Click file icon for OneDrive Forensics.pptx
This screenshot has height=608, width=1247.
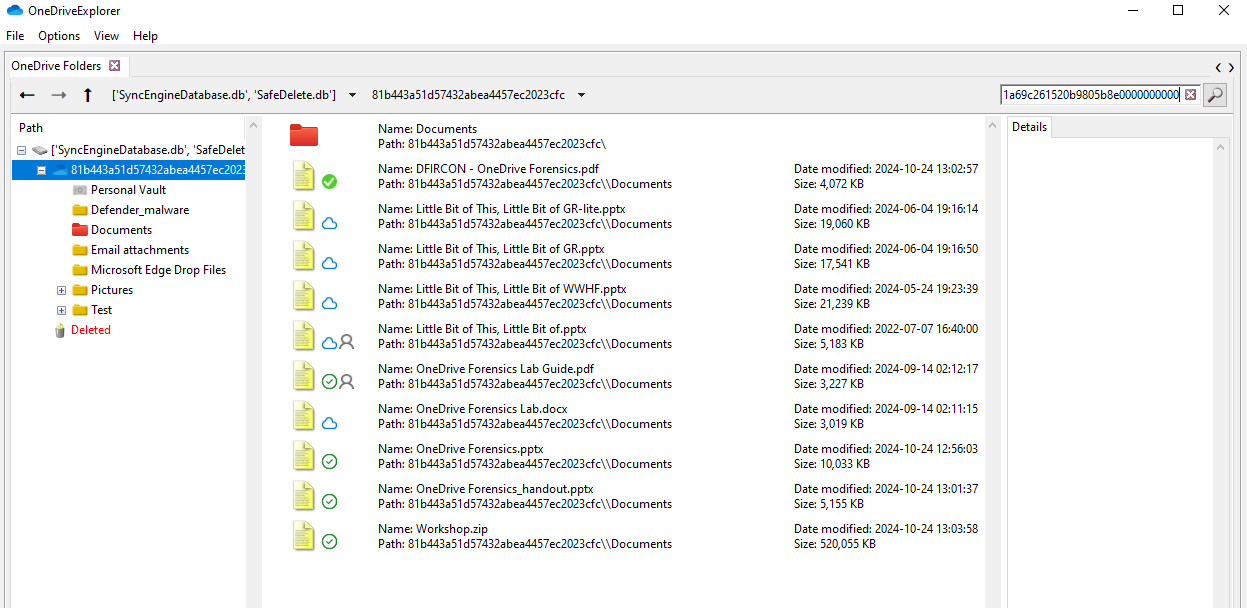point(303,455)
